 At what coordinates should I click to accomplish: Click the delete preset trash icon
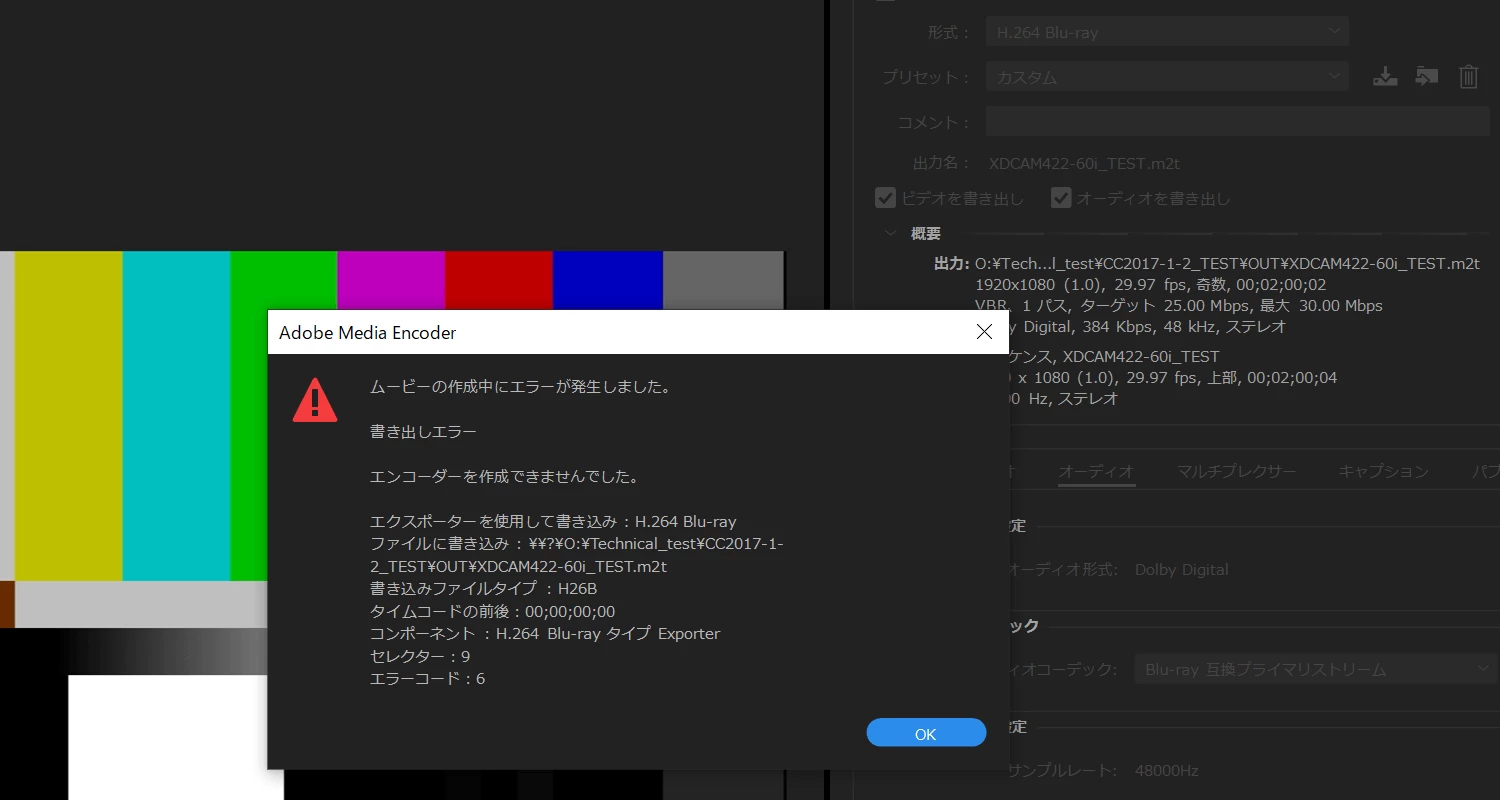point(1468,77)
